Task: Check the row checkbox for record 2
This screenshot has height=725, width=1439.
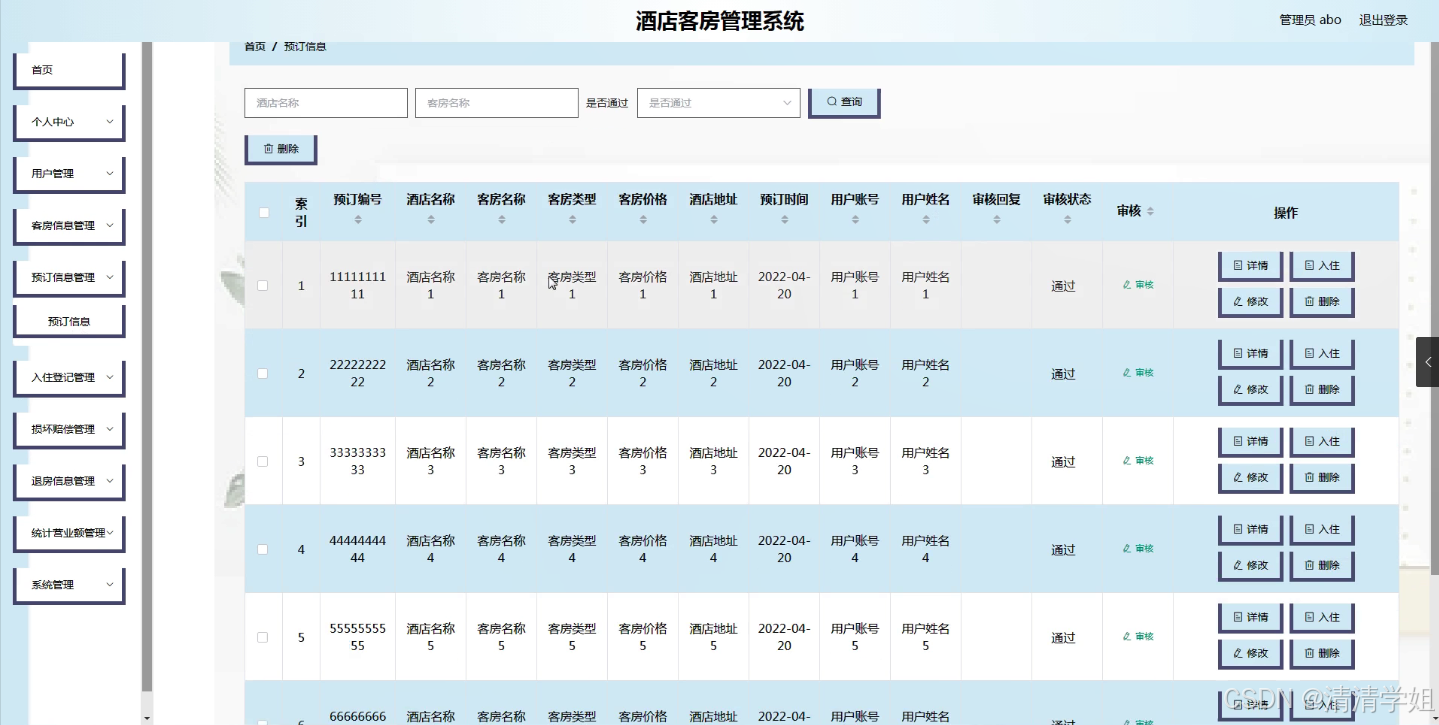Action: click(263, 373)
